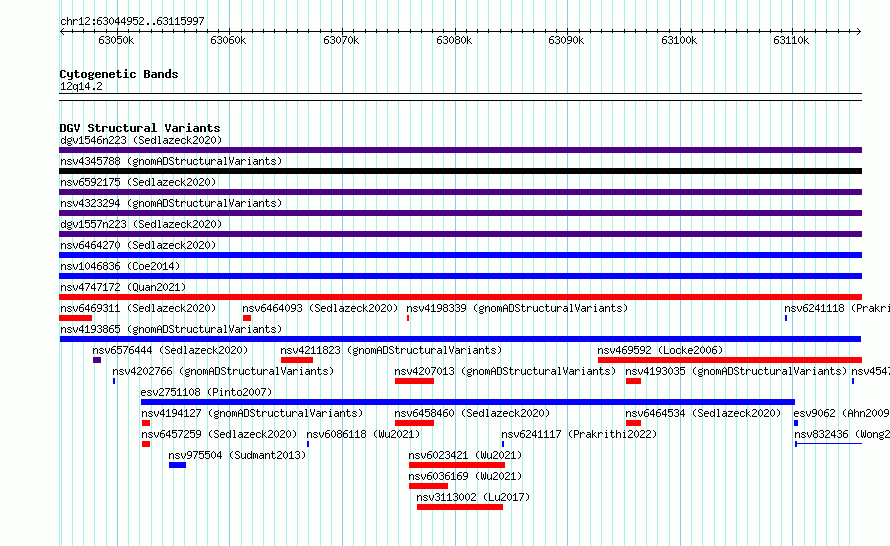Click the red nsv4747172 Quan2021 bar
Screen dimensions: 890x546
460,297
